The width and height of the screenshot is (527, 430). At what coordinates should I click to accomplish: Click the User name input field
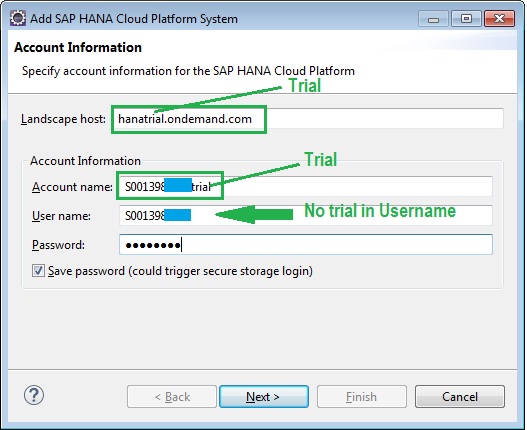click(x=306, y=216)
